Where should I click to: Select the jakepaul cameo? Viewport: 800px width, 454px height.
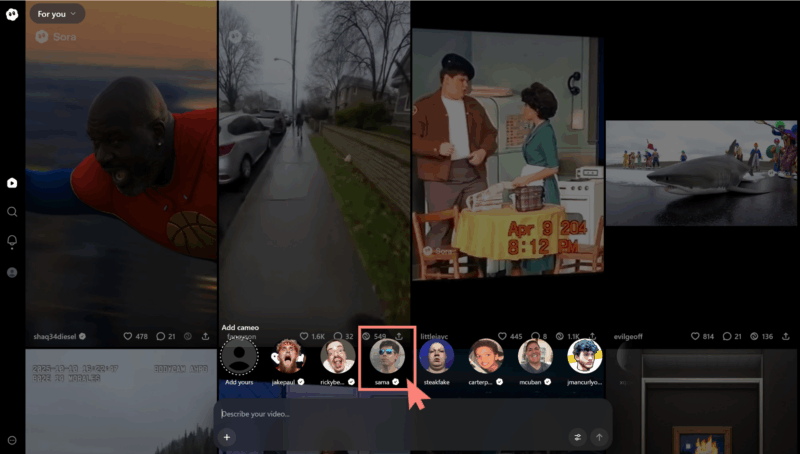click(288, 357)
